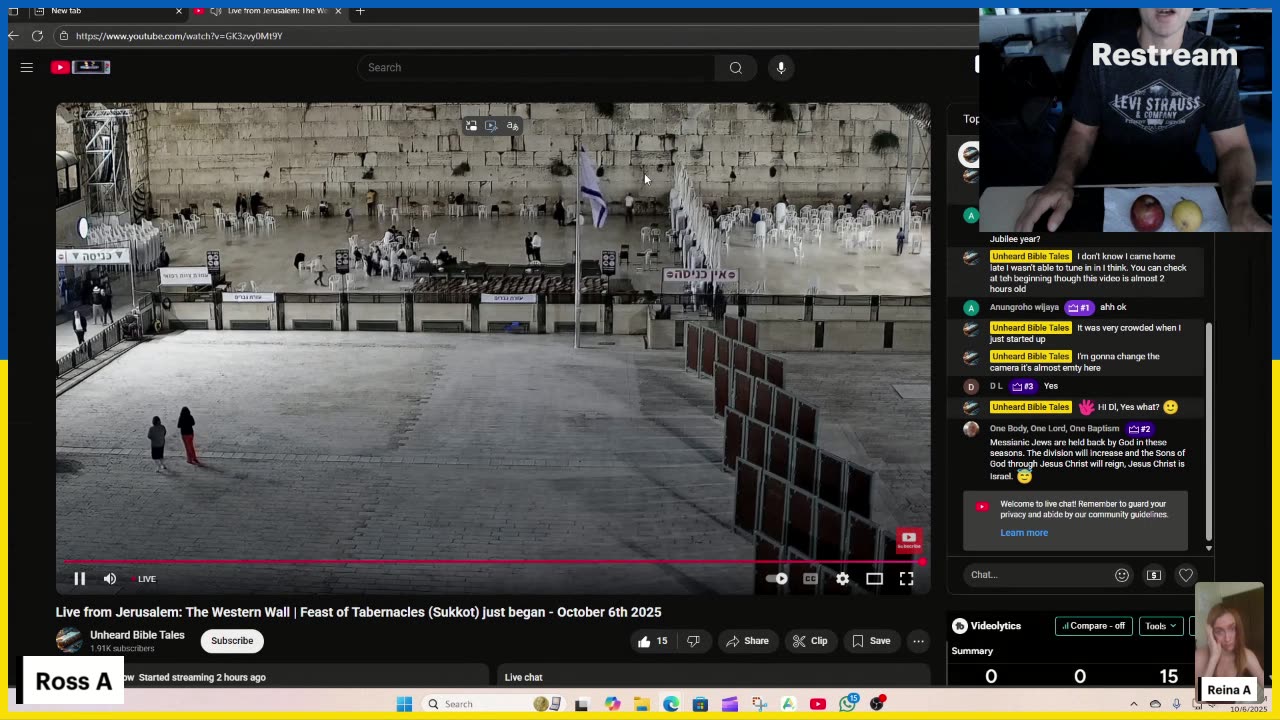This screenshot has height=720, width=1280.
Task: Focus the Chat message input
Action: 1037,575
